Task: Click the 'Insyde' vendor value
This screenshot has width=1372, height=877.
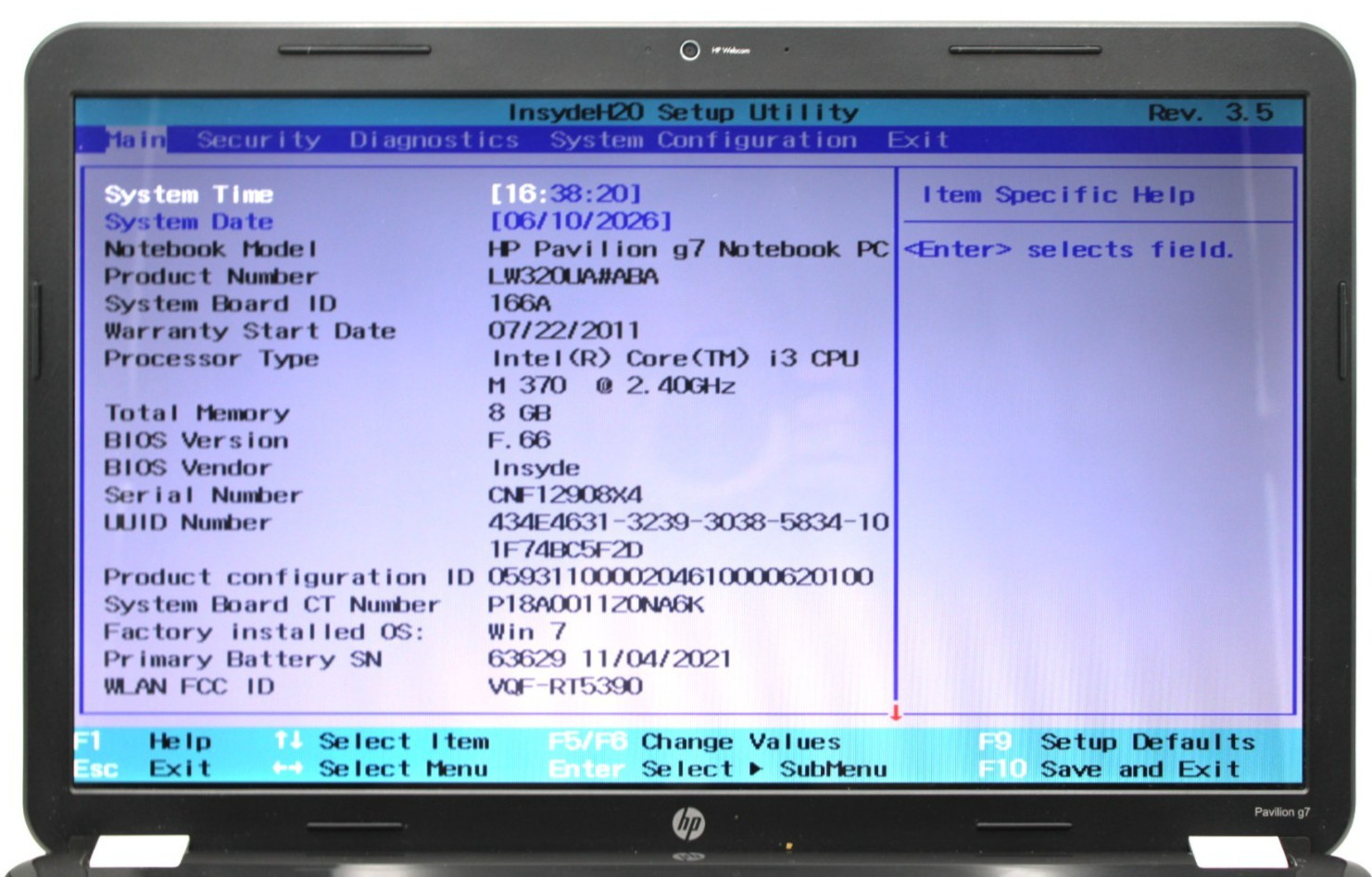Action: tap(535, 468)
